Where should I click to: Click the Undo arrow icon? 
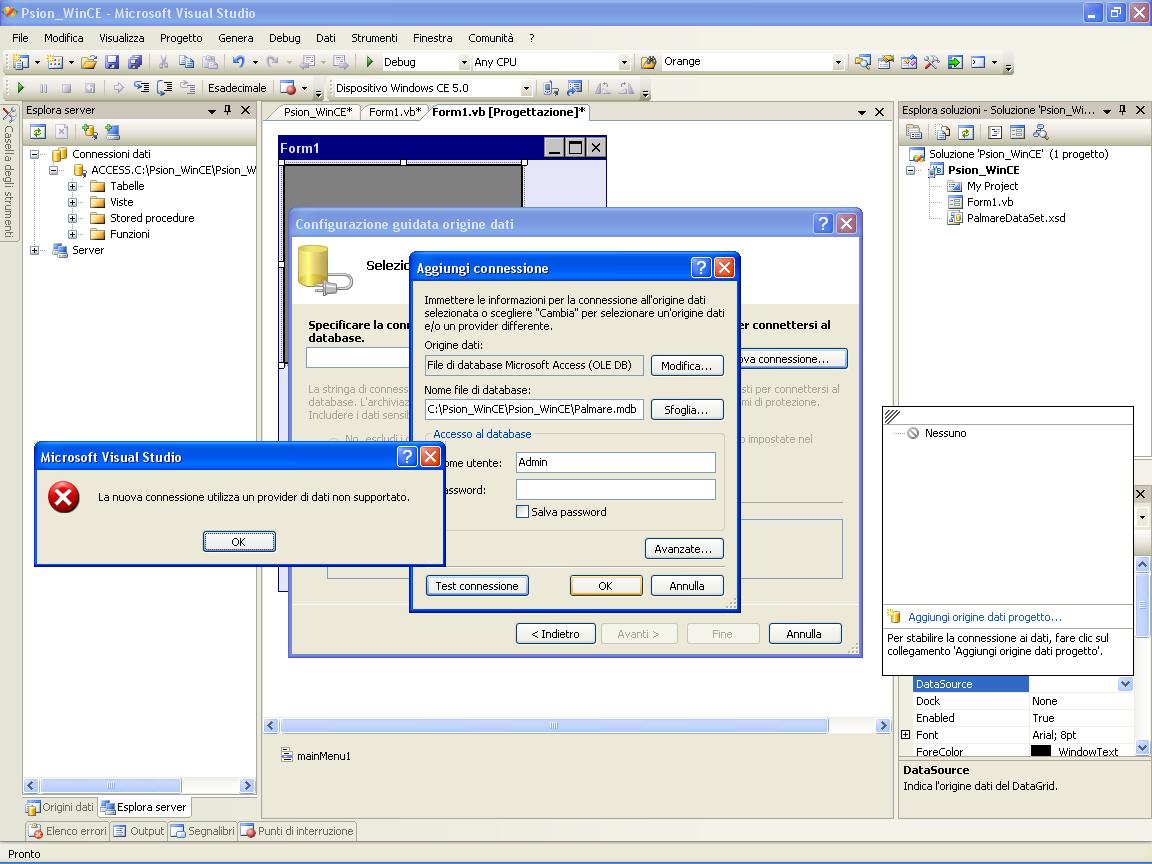point(238,62)
